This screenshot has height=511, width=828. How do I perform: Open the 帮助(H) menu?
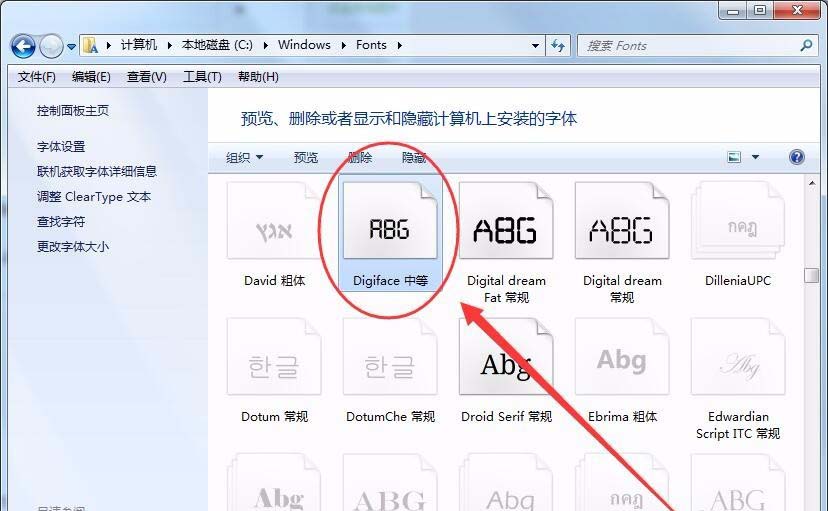pyautogui.click(x=258, y=77)
